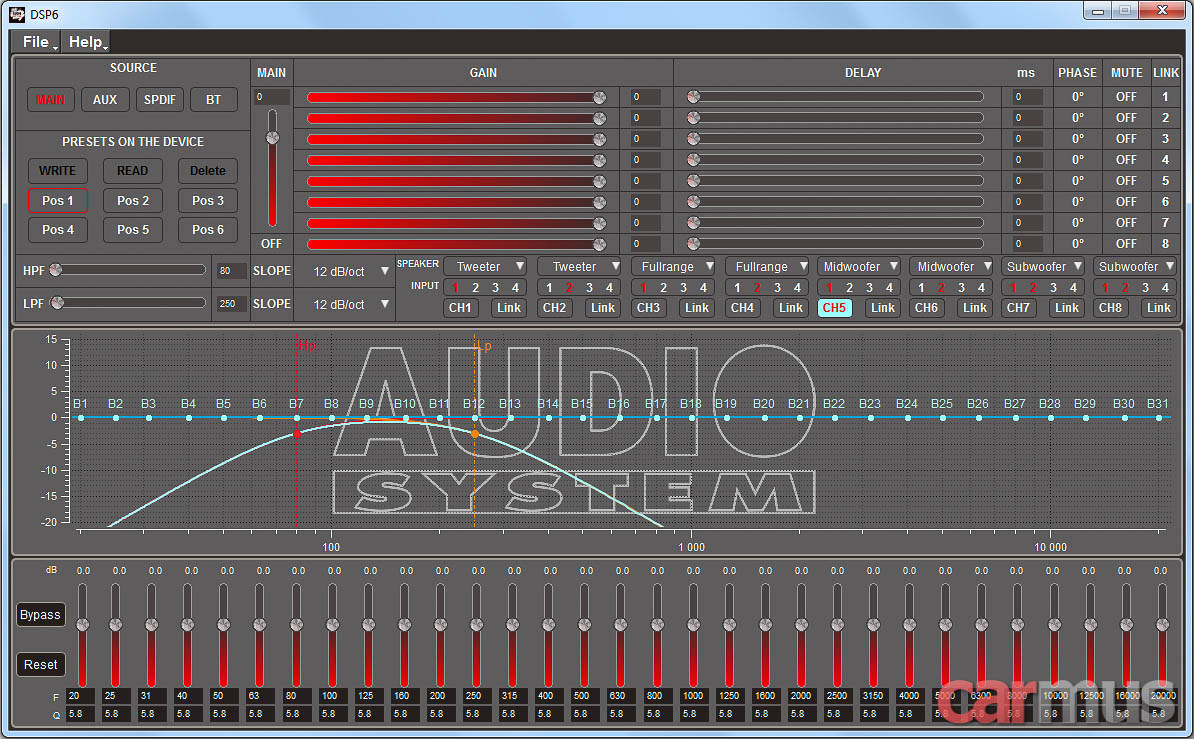Change the Subwoofer dropdown on CH8
The height and width of the screenshot is (739, 1194).
click(1135, 266)
